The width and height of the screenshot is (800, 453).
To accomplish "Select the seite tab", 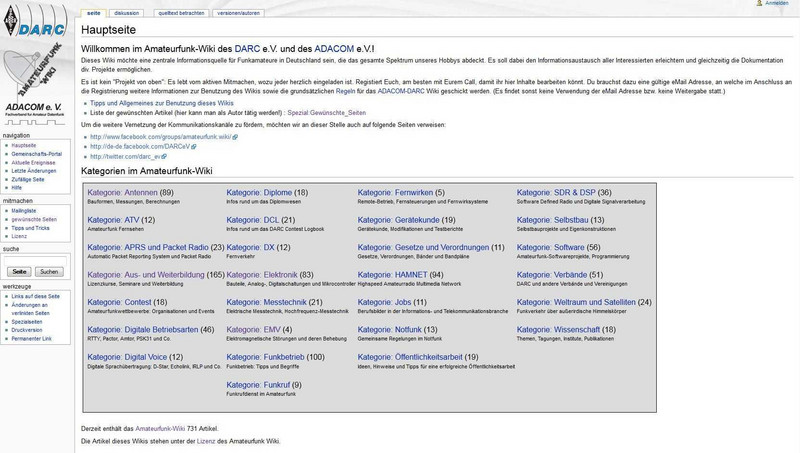I will (x=93, y=13).
